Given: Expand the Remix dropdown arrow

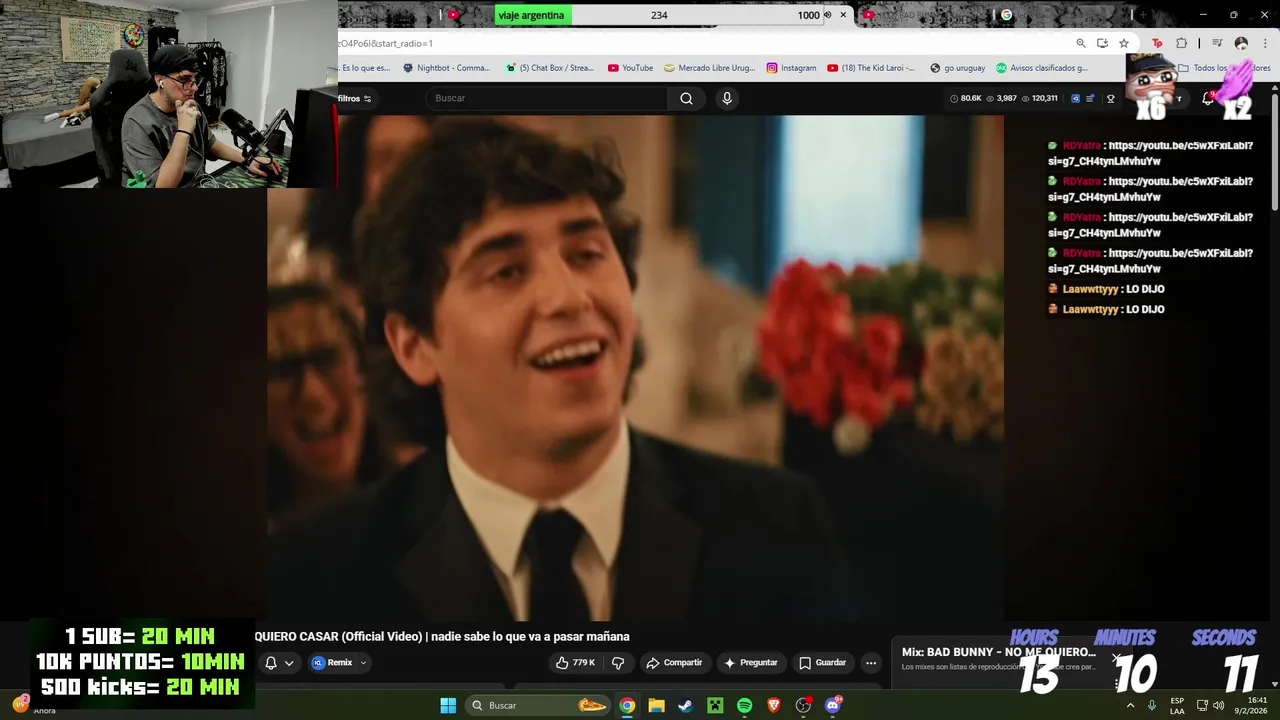Looking at the screenshot, I should point(363,662).
